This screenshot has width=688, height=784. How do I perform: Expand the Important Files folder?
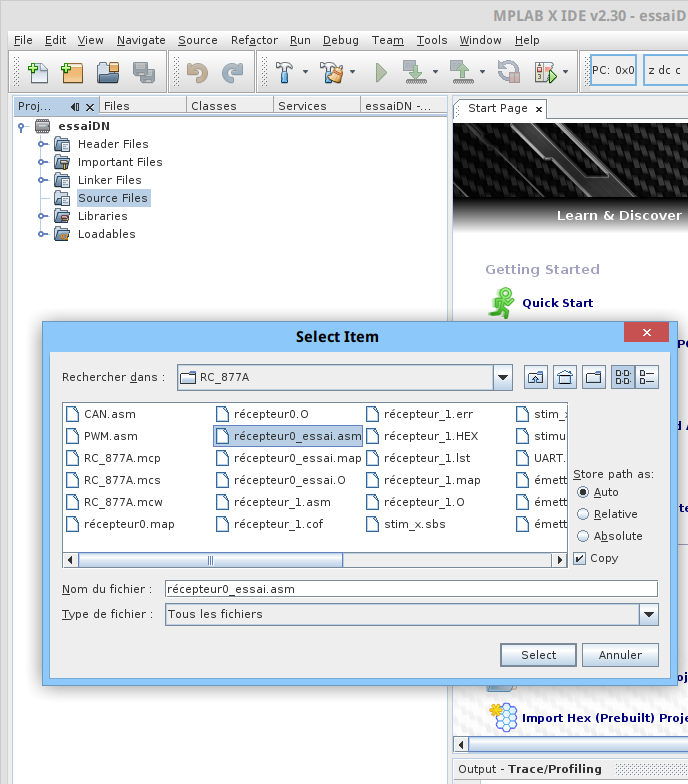[x=43, y=162]
